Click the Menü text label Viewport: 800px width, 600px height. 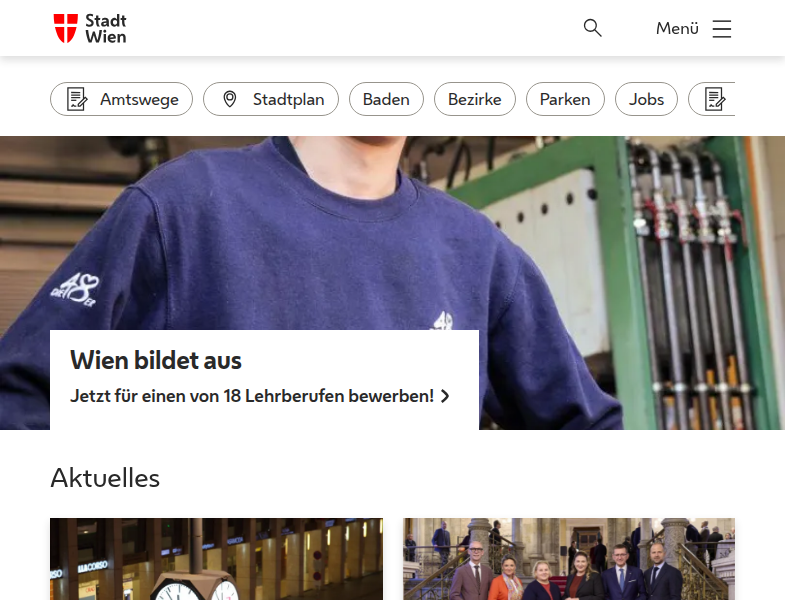point(677,29)
